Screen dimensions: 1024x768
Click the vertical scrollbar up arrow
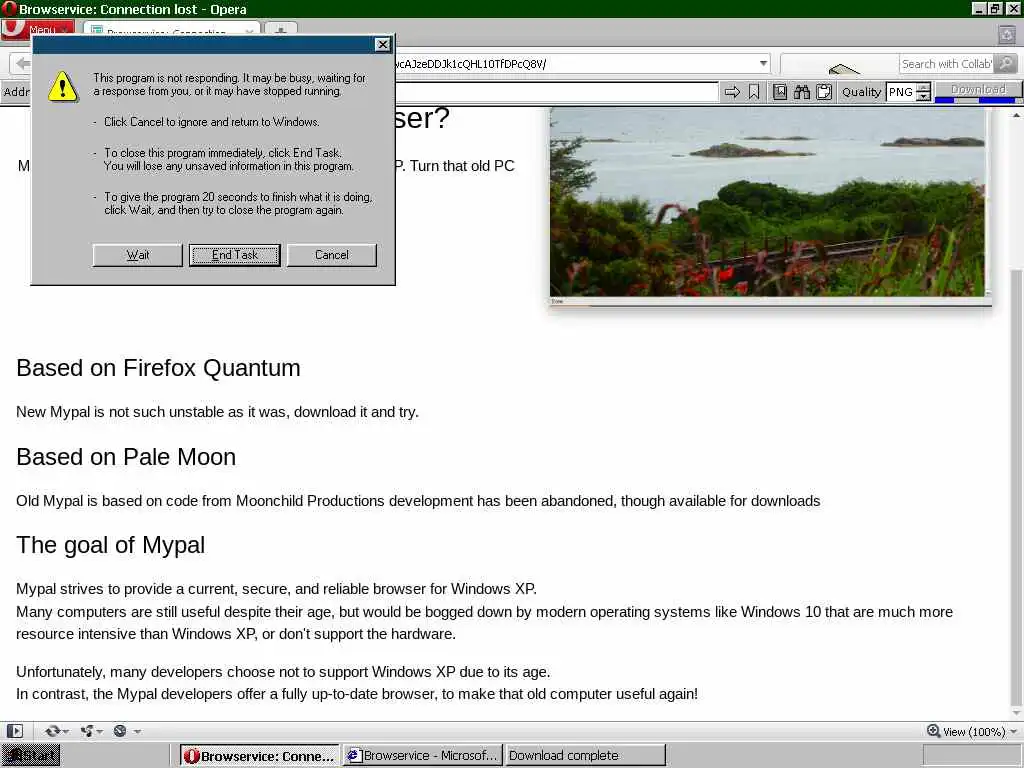click(1016, 116)
